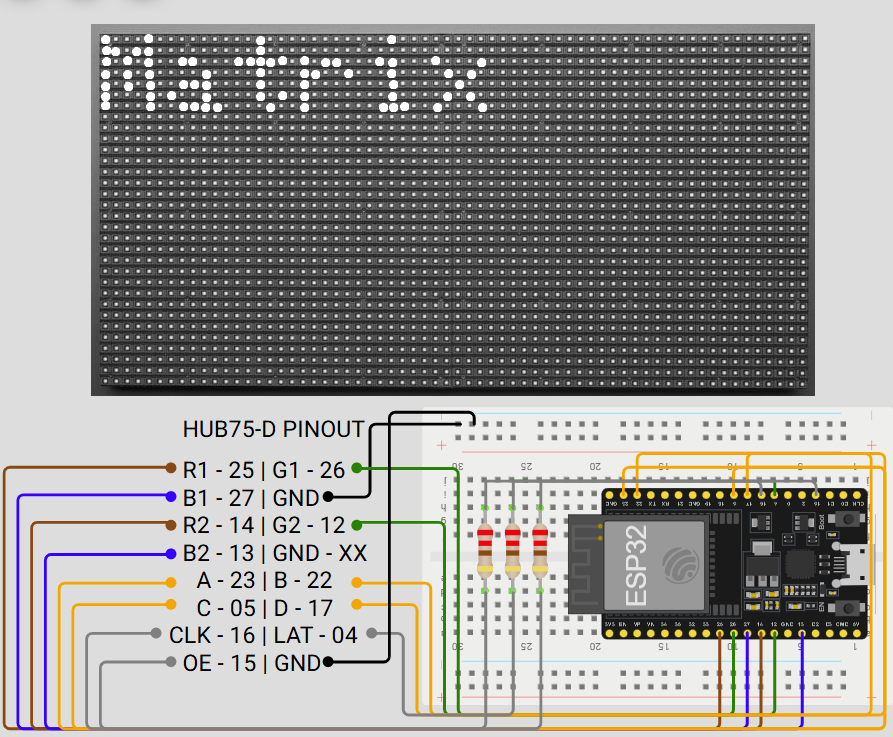
Task: Click the gray CLK - 16 pin dot
Action: point(156,633)
